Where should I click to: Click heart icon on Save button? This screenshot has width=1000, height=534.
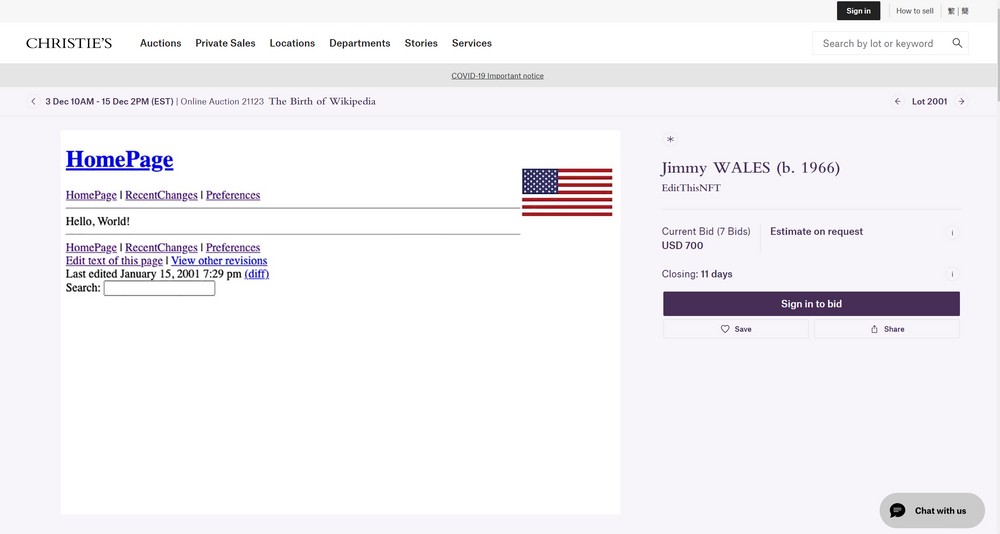pos(724,329)
